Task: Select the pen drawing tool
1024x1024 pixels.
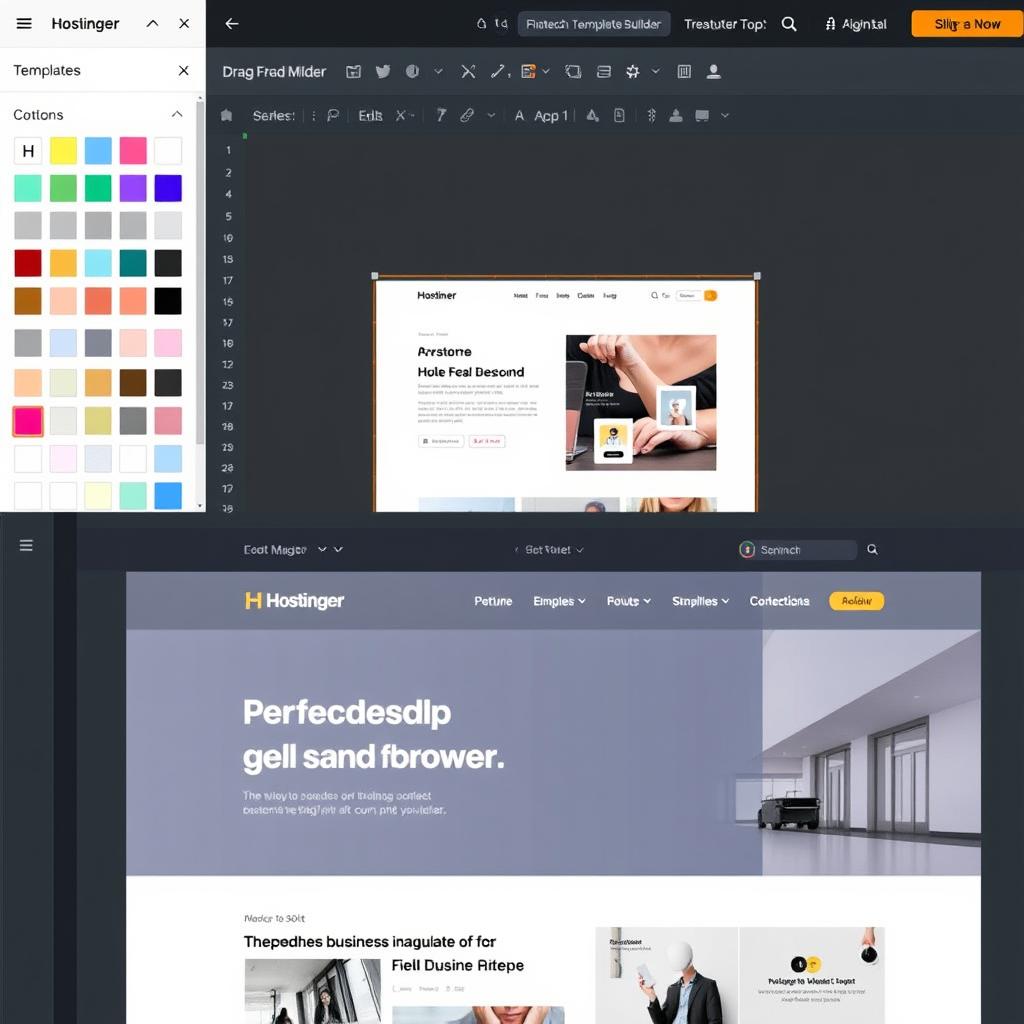Action: click(x=498, y=71)
